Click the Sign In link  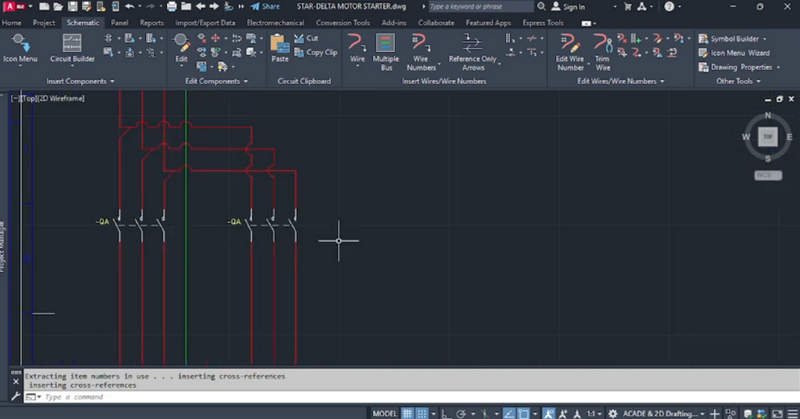pos(568,7)
